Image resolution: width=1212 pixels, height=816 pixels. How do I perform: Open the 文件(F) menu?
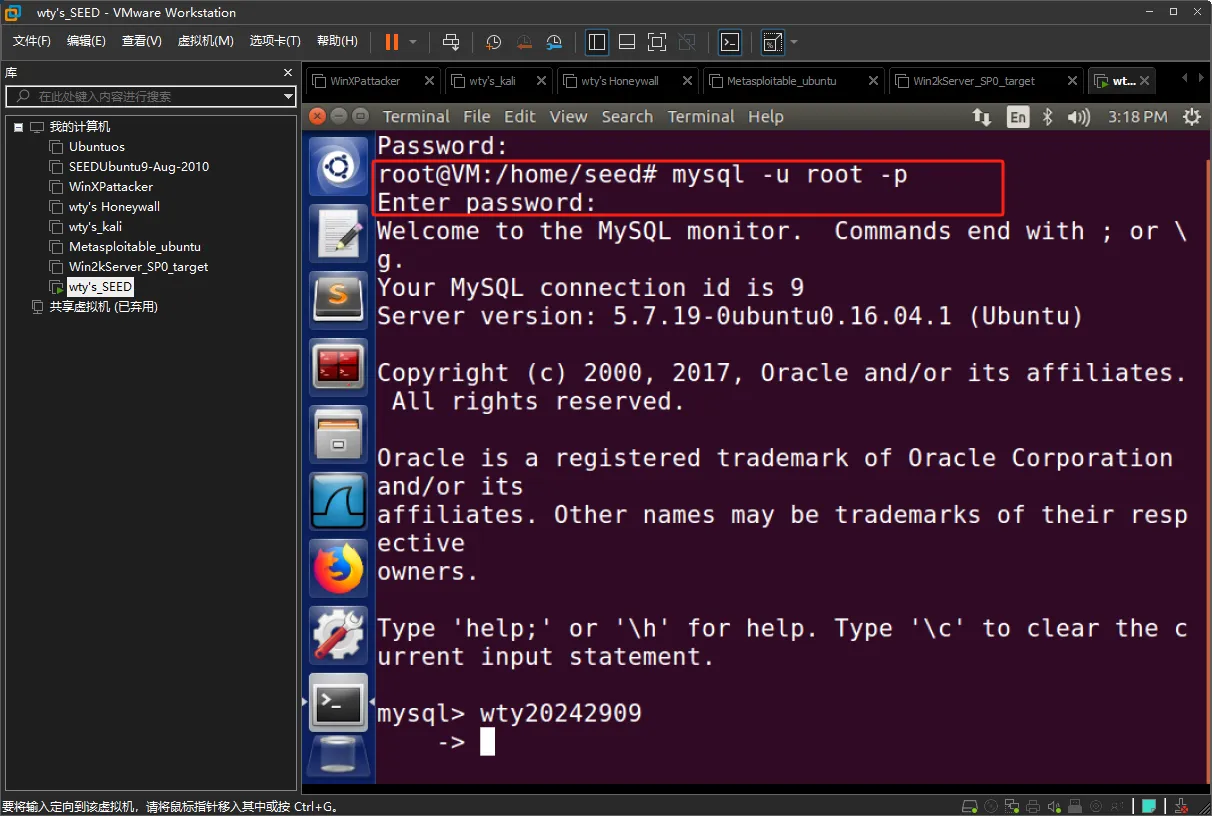tap(32, 41)
